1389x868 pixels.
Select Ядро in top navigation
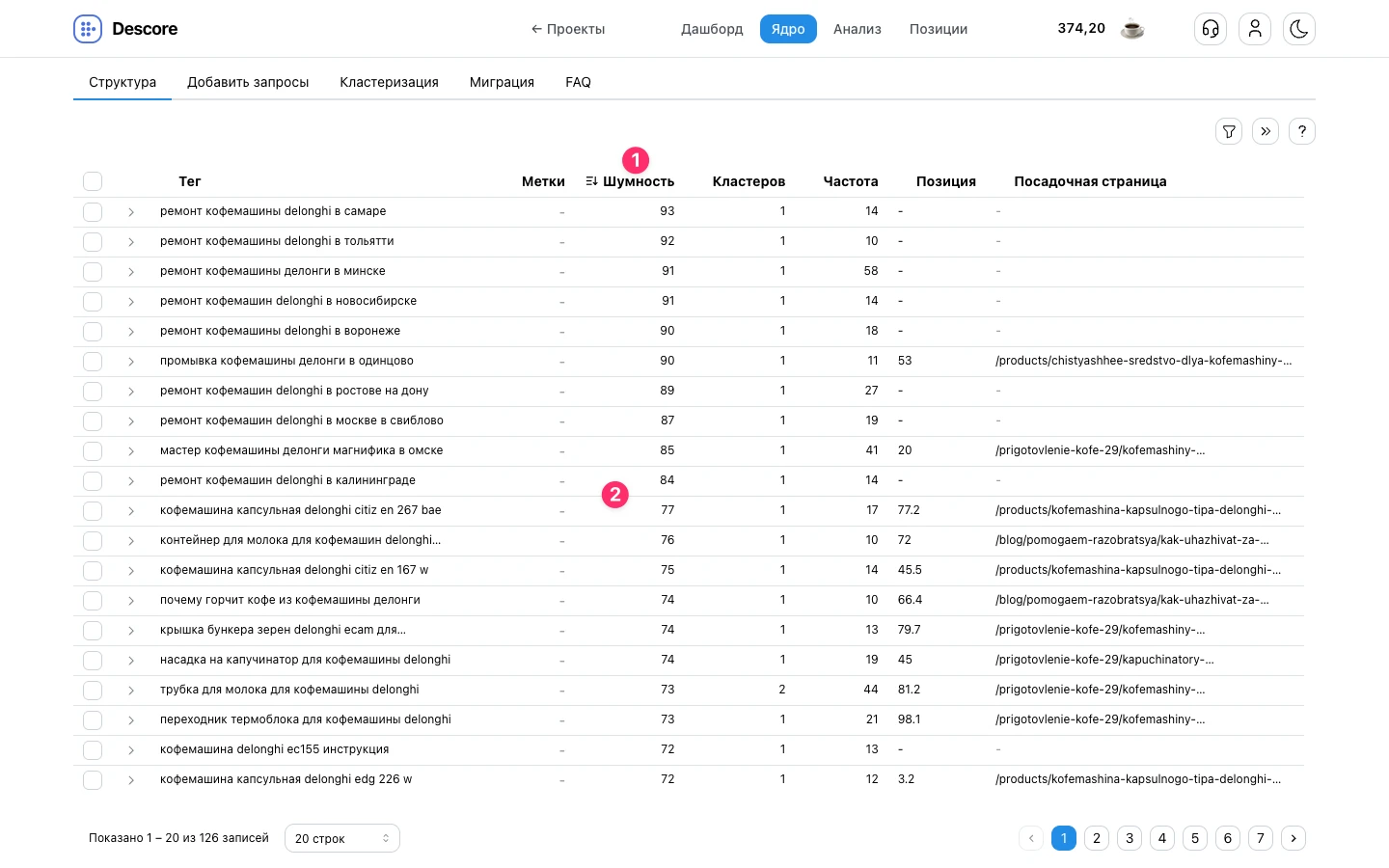pyautogui.click(x=788, y=29)
